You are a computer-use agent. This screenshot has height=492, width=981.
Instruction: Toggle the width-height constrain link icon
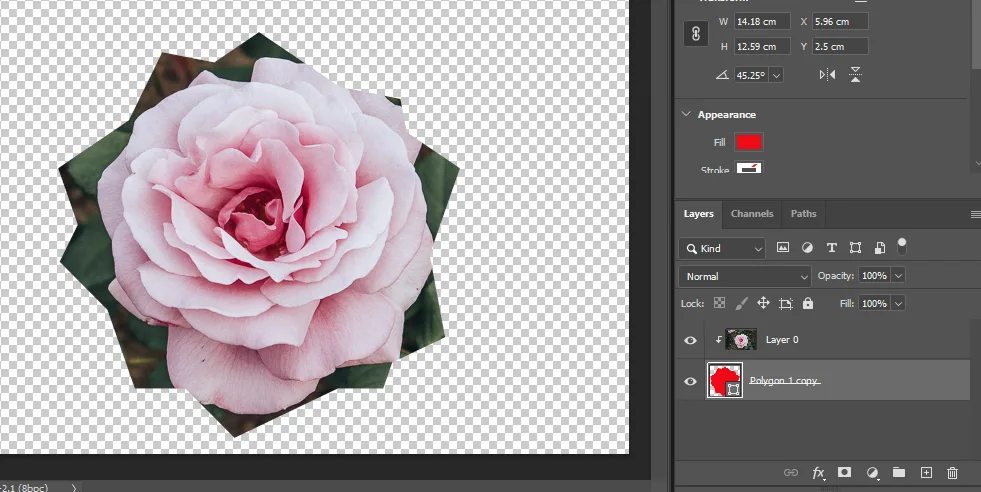pos(696,33)
